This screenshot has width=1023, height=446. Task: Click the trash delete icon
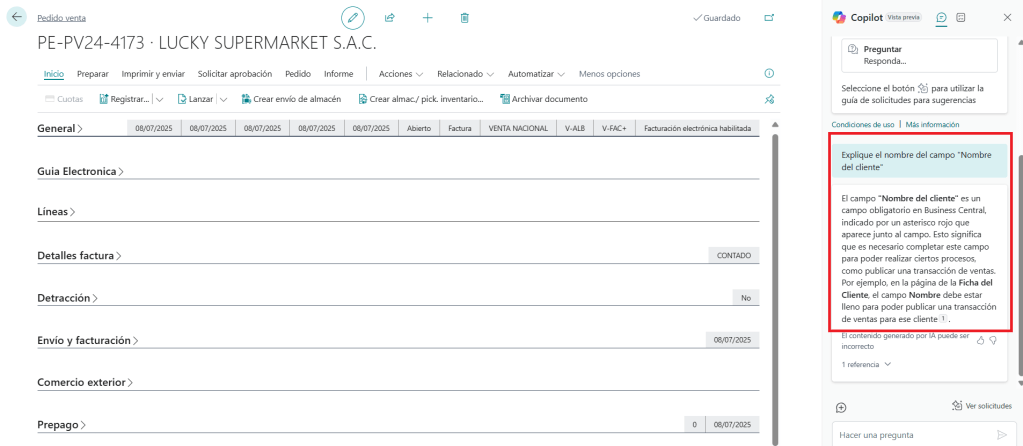464,18
